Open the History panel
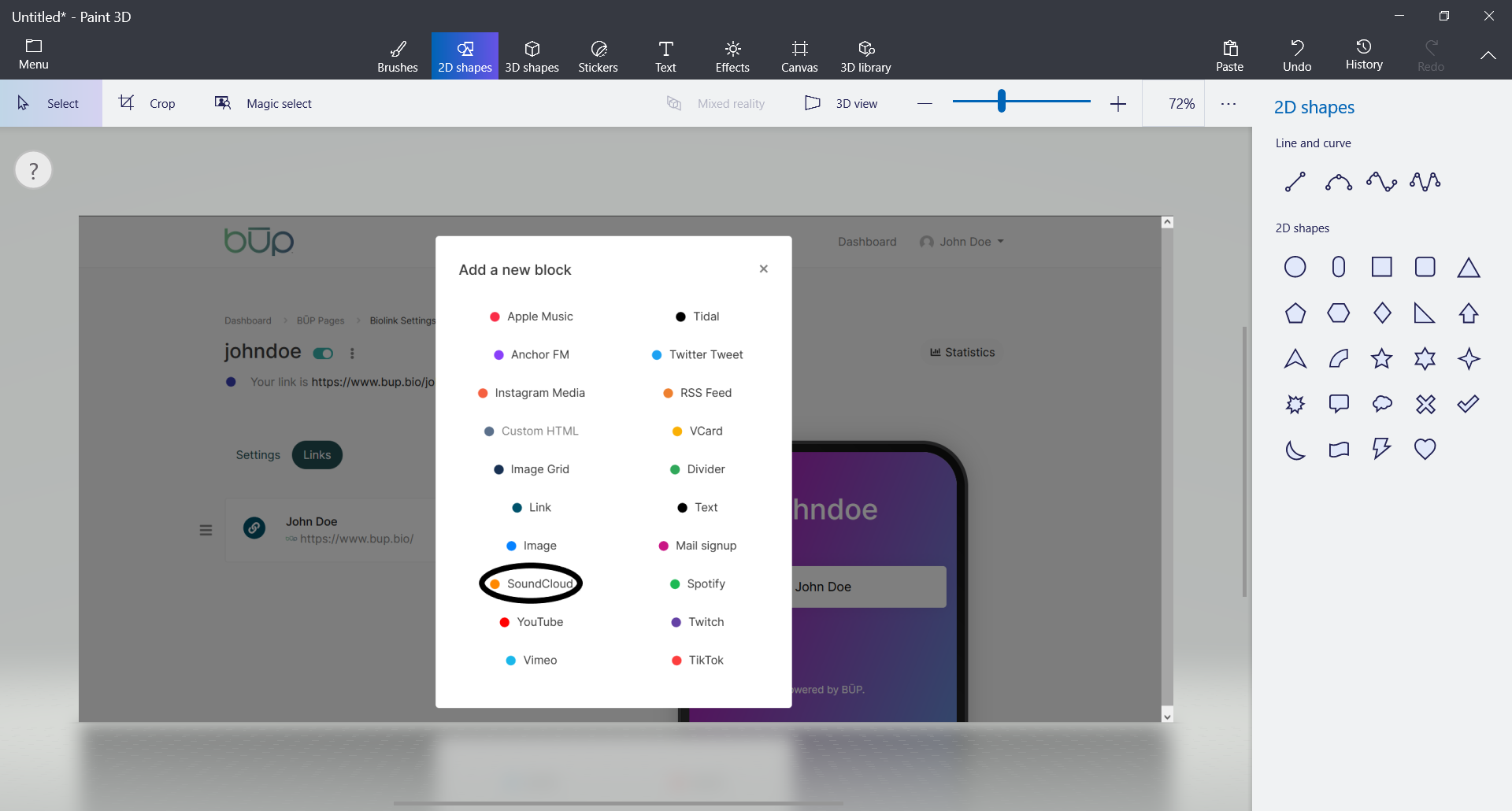 pos(1364,55)
